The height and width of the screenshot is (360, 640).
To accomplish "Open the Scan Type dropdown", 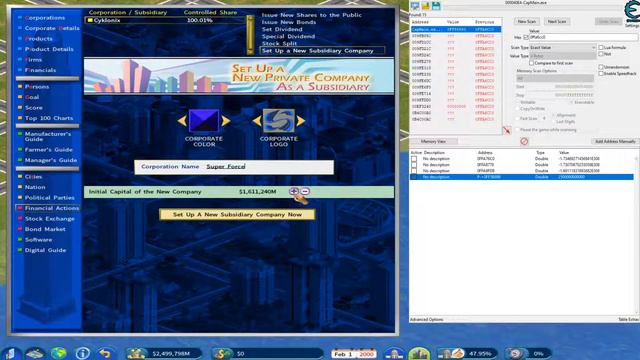I will point(562,47).
